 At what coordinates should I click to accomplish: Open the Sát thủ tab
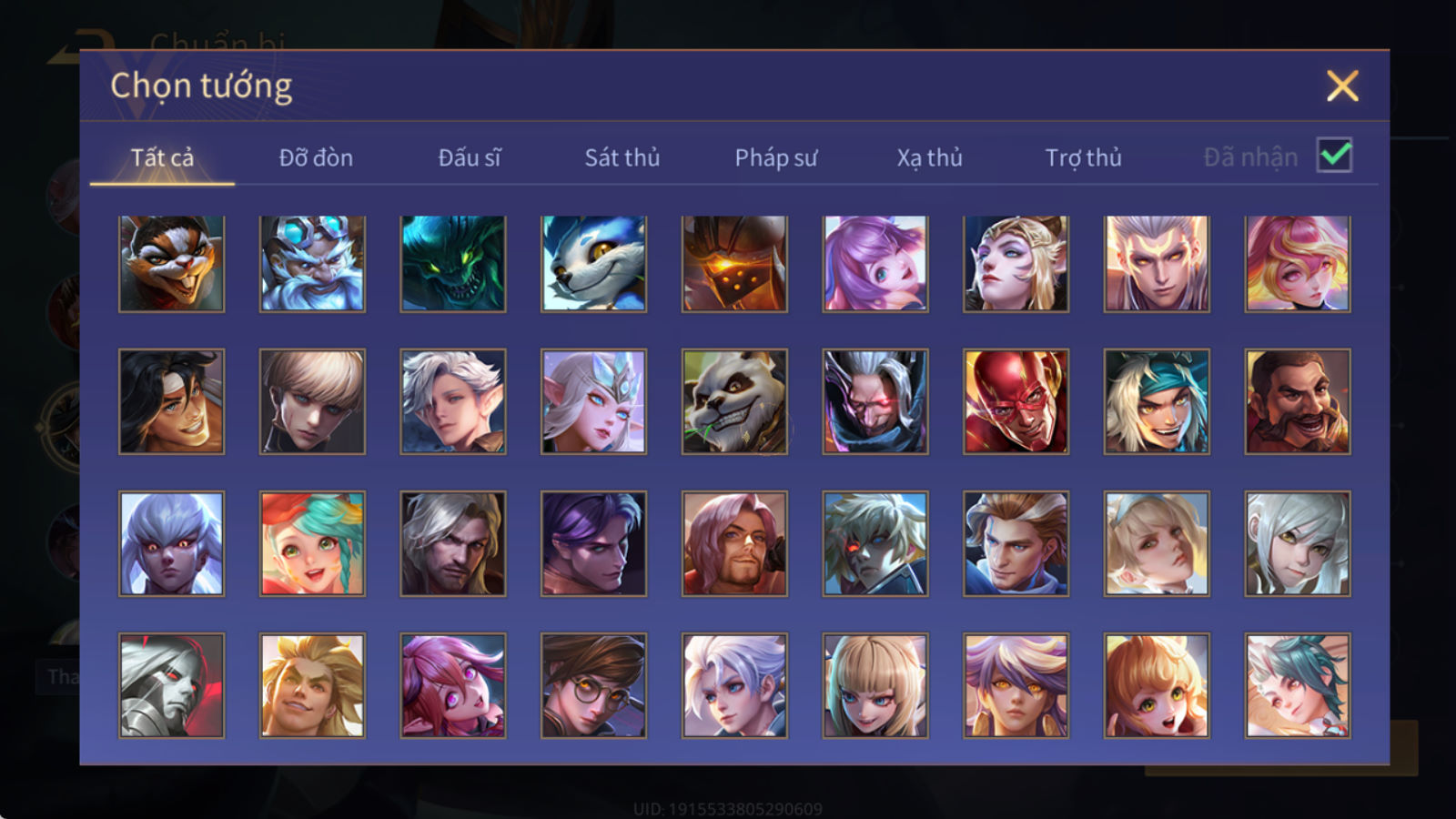622,157
